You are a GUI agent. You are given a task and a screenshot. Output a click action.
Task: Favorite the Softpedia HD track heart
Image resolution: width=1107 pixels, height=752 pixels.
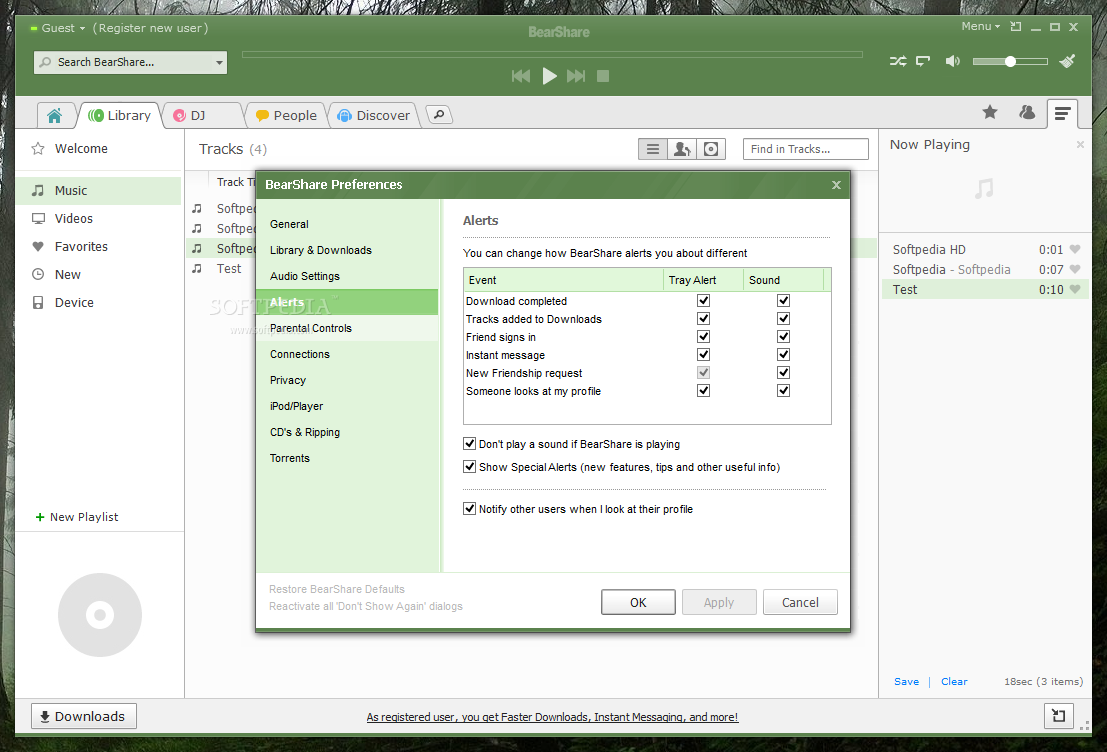[1075, 249]
